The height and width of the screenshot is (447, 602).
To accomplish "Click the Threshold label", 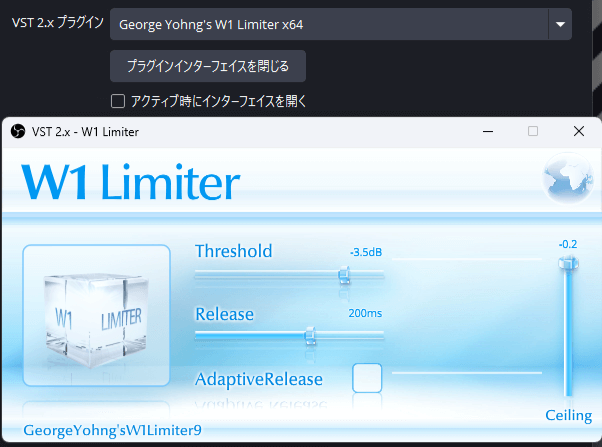I will click(x=233, y=251).
